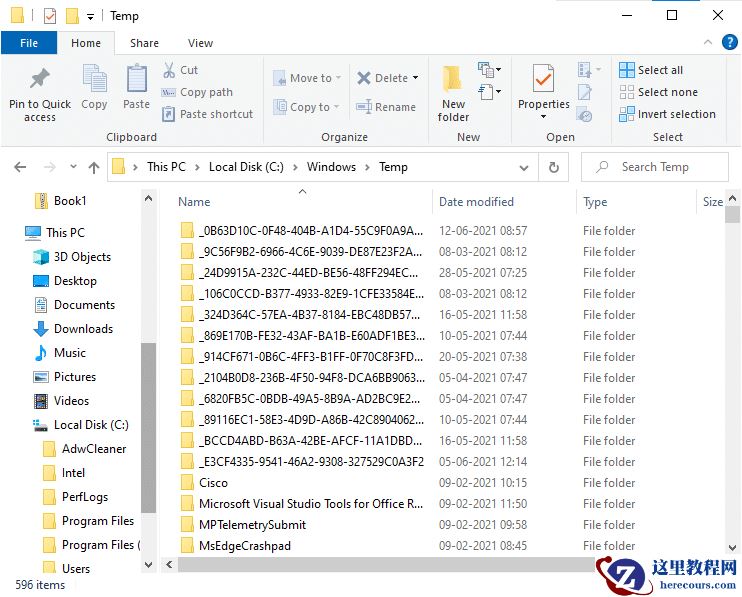
Task: Select the Intel folder in tree
Action: [63, 473]
